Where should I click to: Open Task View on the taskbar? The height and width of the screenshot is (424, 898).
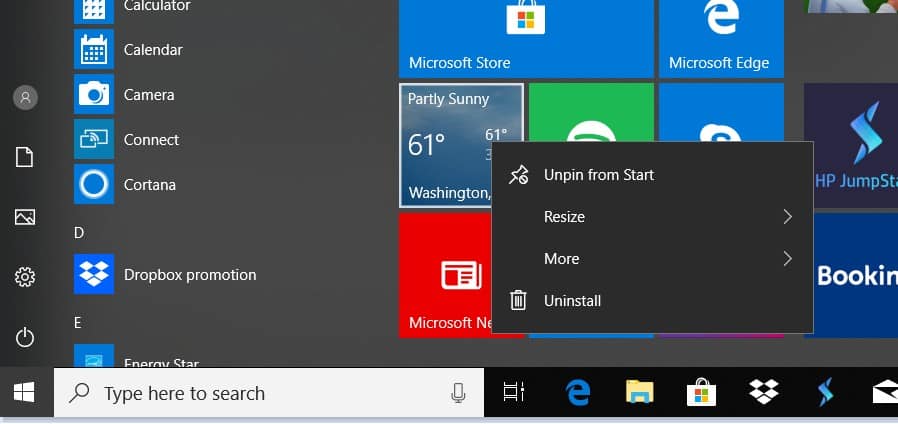pyautogui.click(x=514, y=392)
